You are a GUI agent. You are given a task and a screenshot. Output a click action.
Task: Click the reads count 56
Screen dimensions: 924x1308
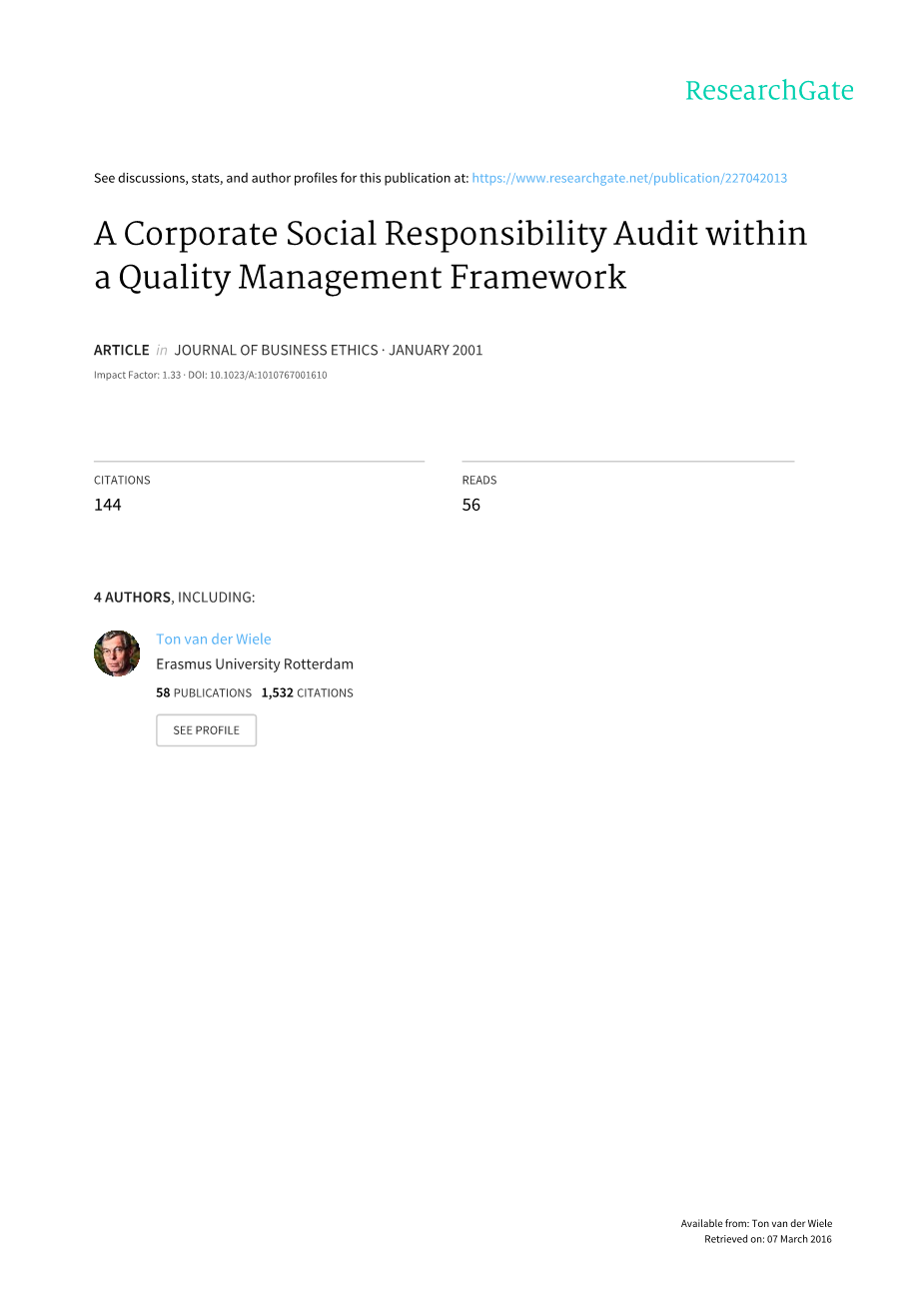point(471,505)
